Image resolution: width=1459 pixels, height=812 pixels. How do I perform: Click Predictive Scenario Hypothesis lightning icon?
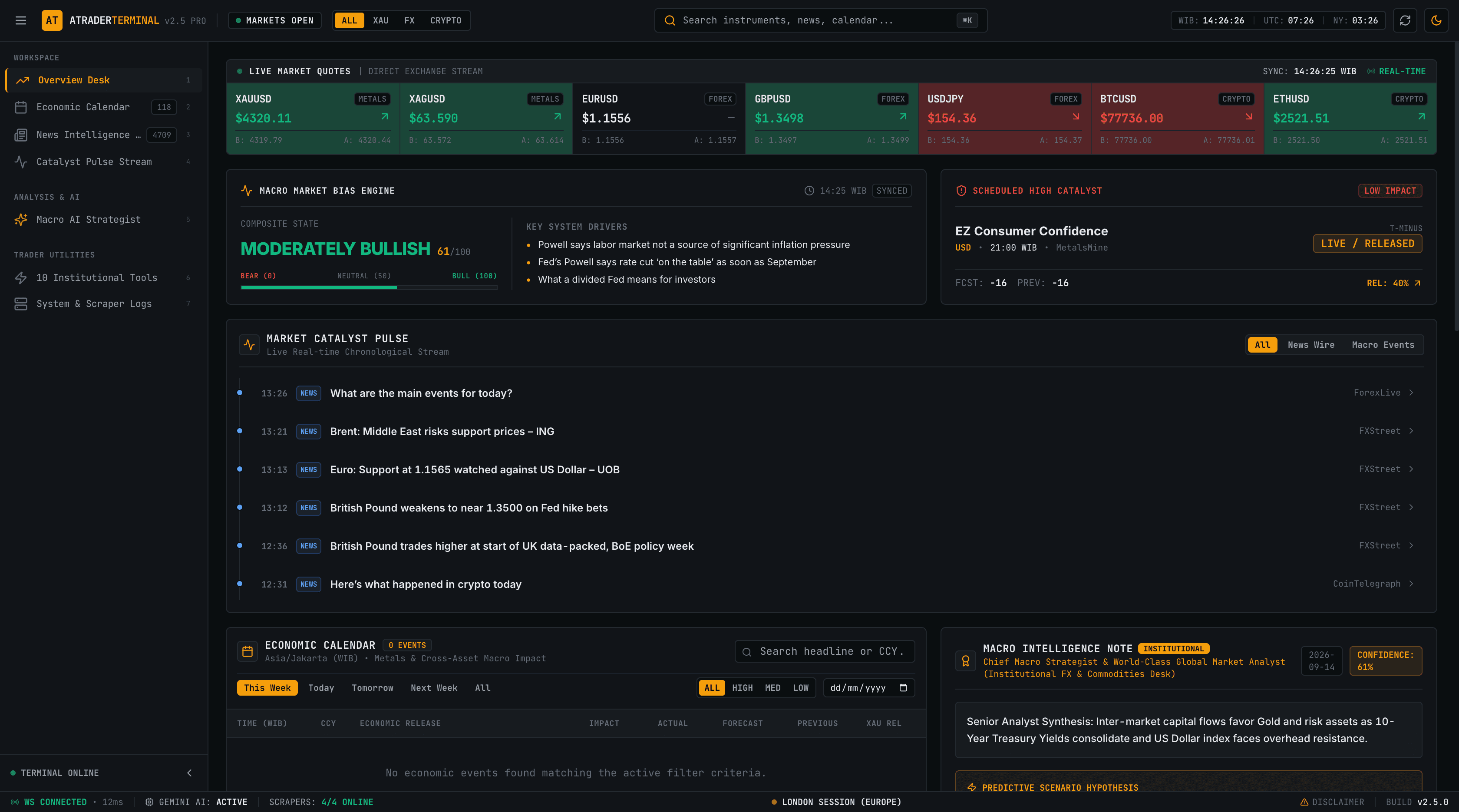coord(972,788)
